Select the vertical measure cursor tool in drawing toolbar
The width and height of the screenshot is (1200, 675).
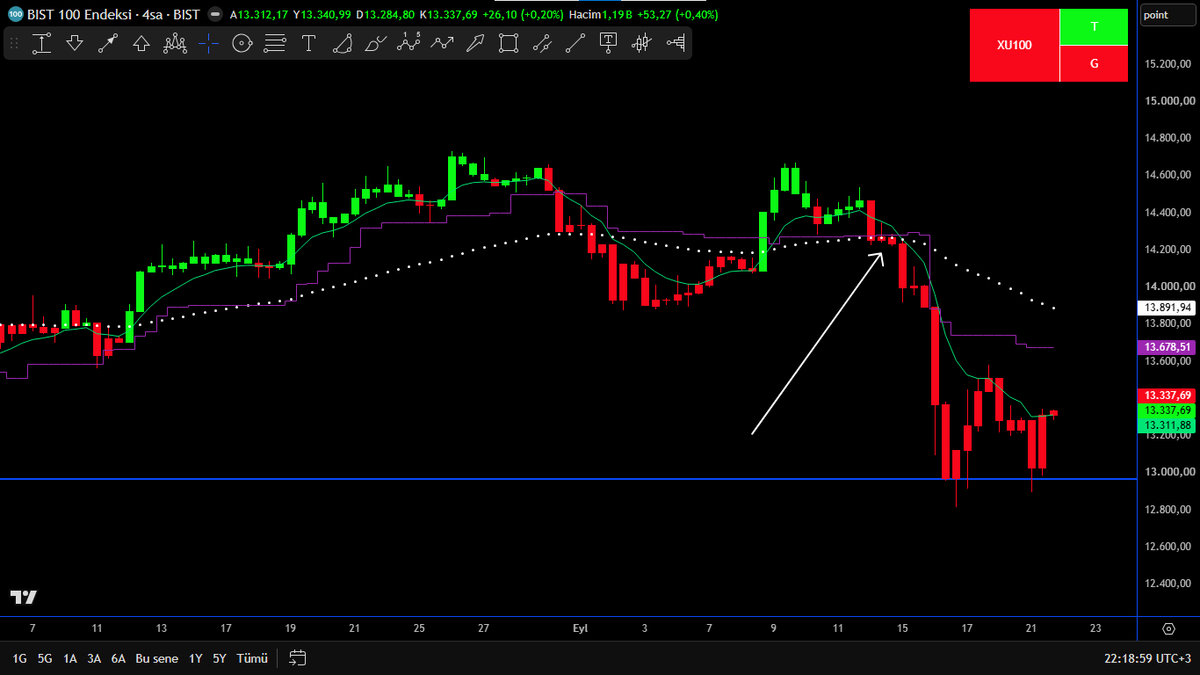tap(41, 43)
